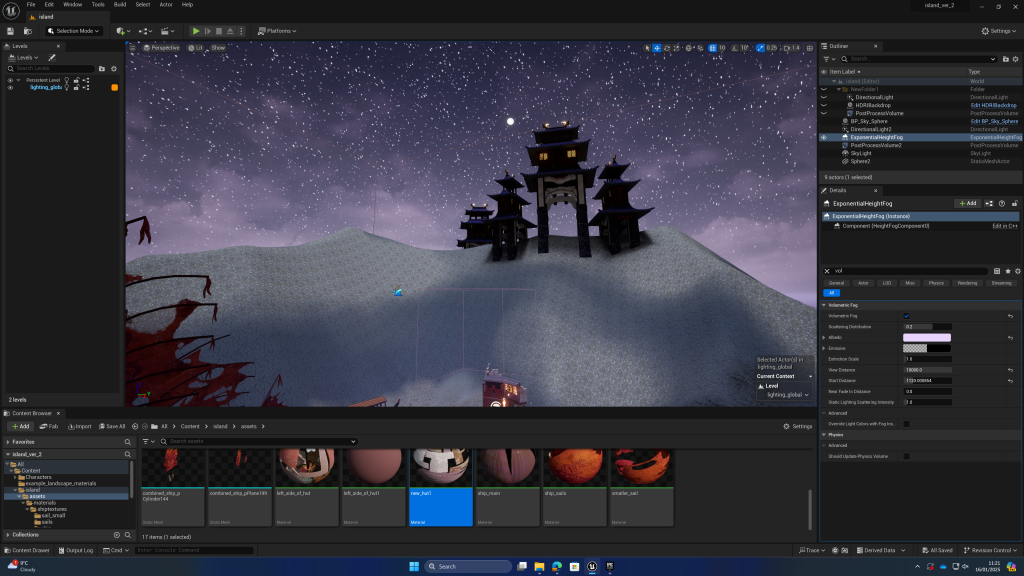Switch to the Rendering filter tab in Details
This screenshot has width=1024, height=576.
pyautogui.click(x=967, y=283)
